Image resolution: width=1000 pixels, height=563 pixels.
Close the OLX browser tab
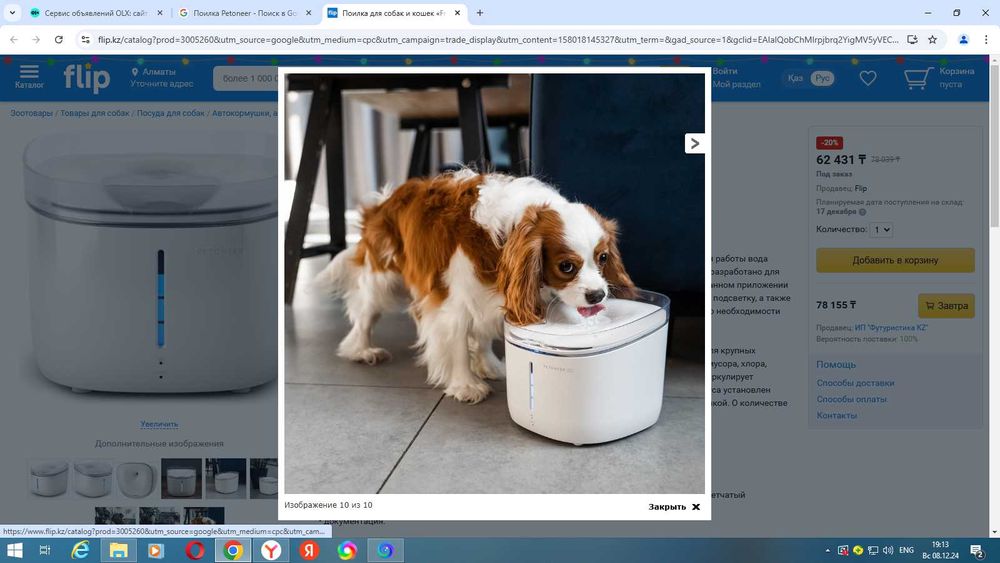[x=160, y=13]
